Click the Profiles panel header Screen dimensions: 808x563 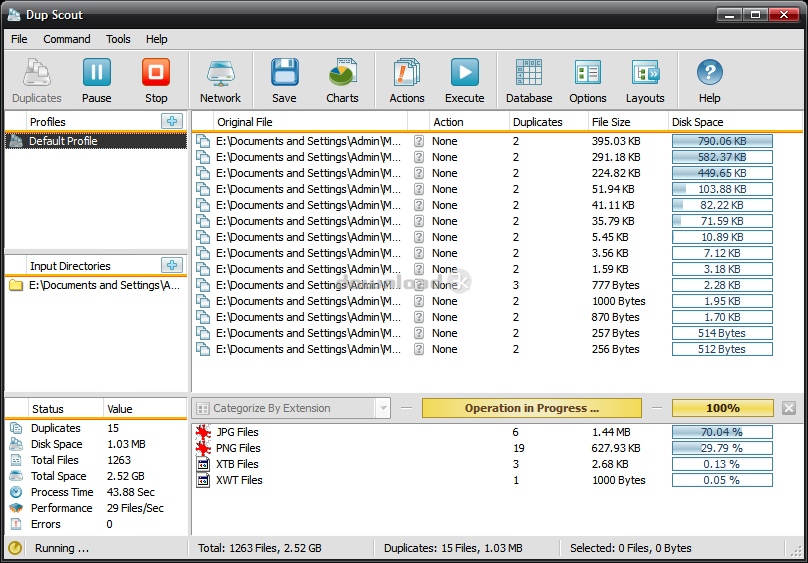coord(96,122)
